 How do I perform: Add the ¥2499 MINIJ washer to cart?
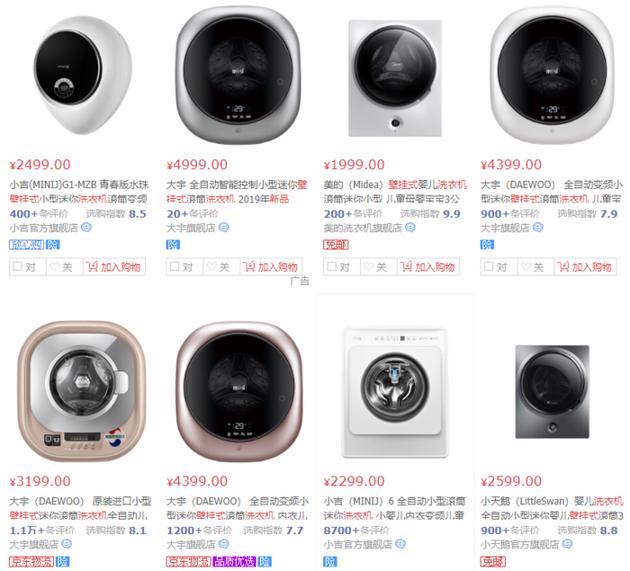(x=114, y=267)
